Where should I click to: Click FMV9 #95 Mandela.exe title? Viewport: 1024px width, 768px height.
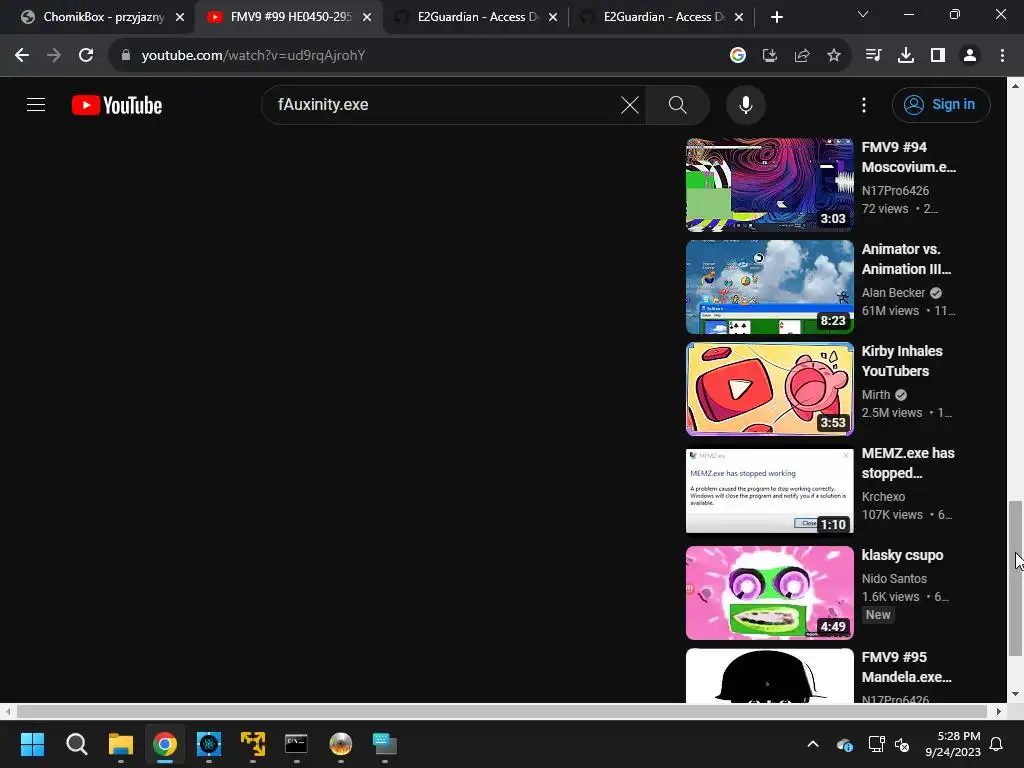click(906, 667)
